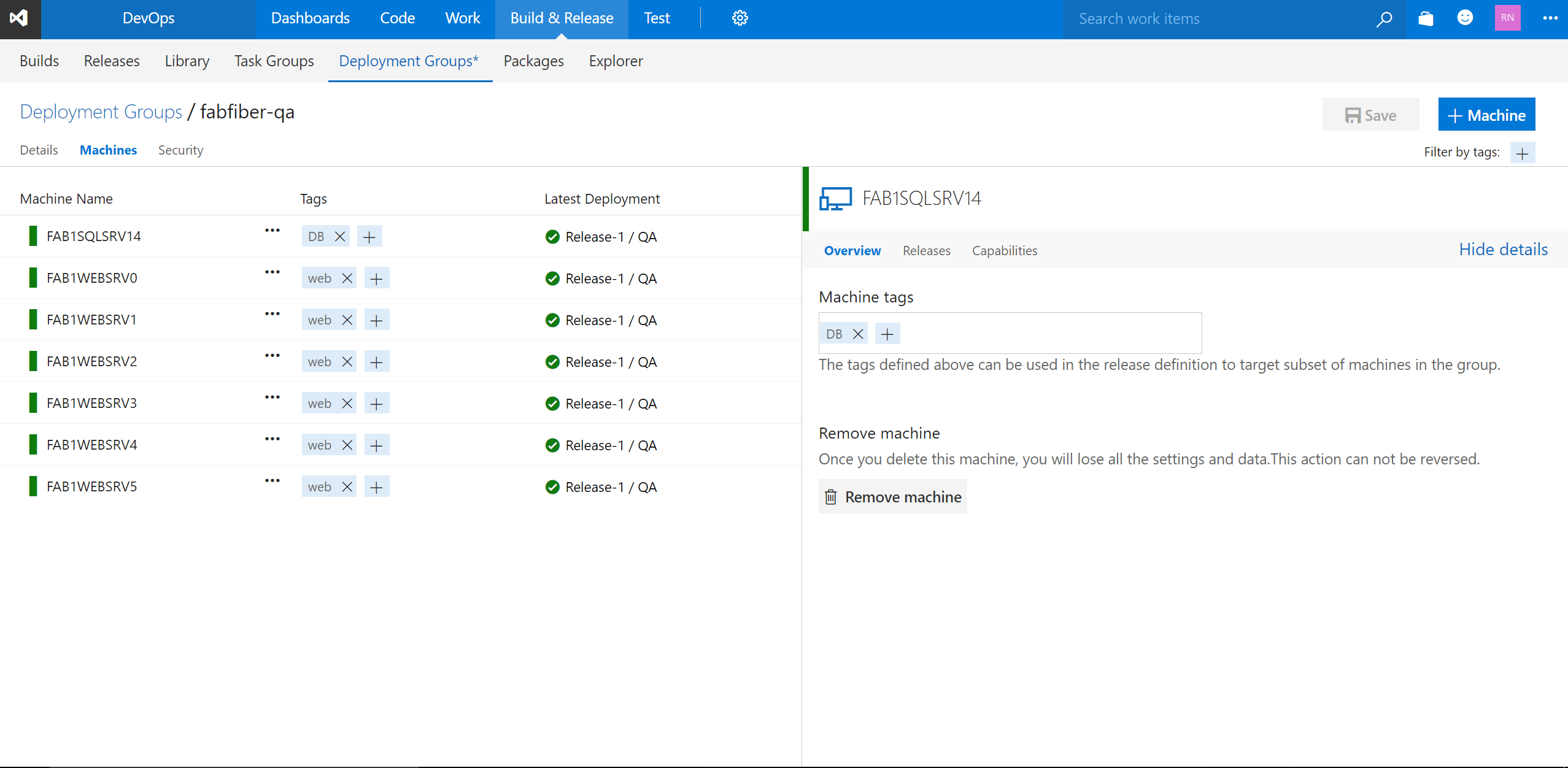Add a tag to FAB1WEBSRV2
The image size is (1568, 768).
click(x=376, y=361)
